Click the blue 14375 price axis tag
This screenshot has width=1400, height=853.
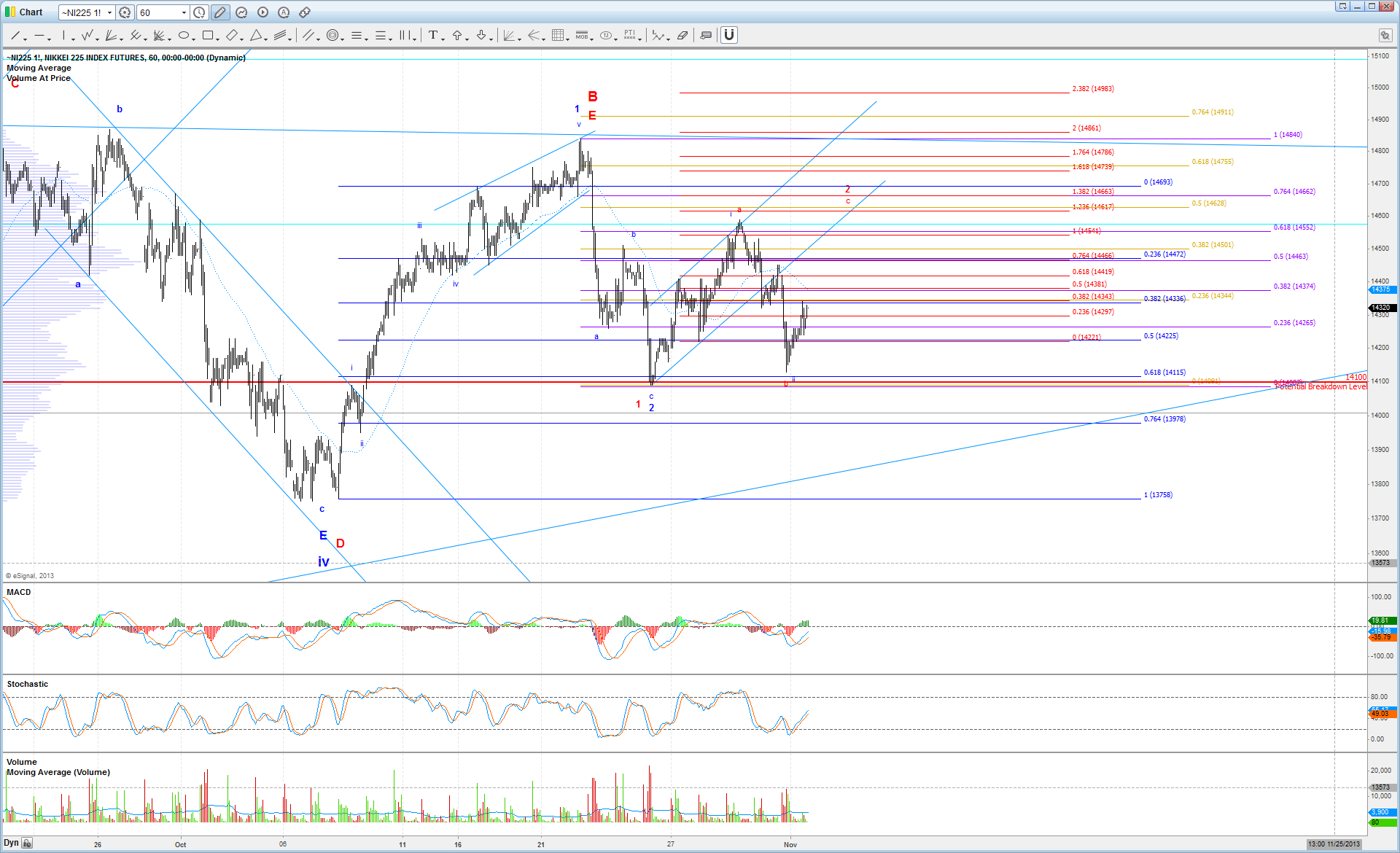pyautogui.click(x=1382, y=289)
